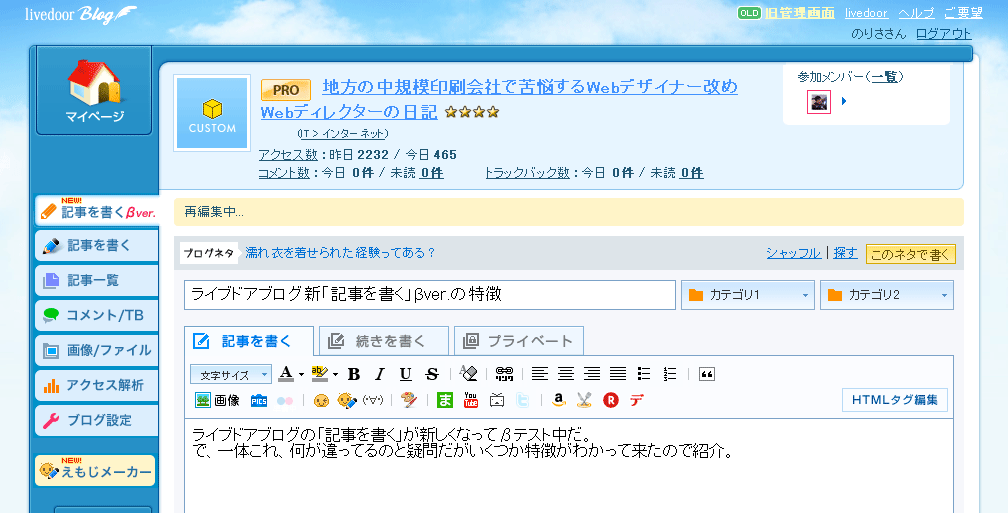Open 記事を書くβver. in sidebar
The height and width of the screenshot is (513, 1008).
click(x=96, y=211)
